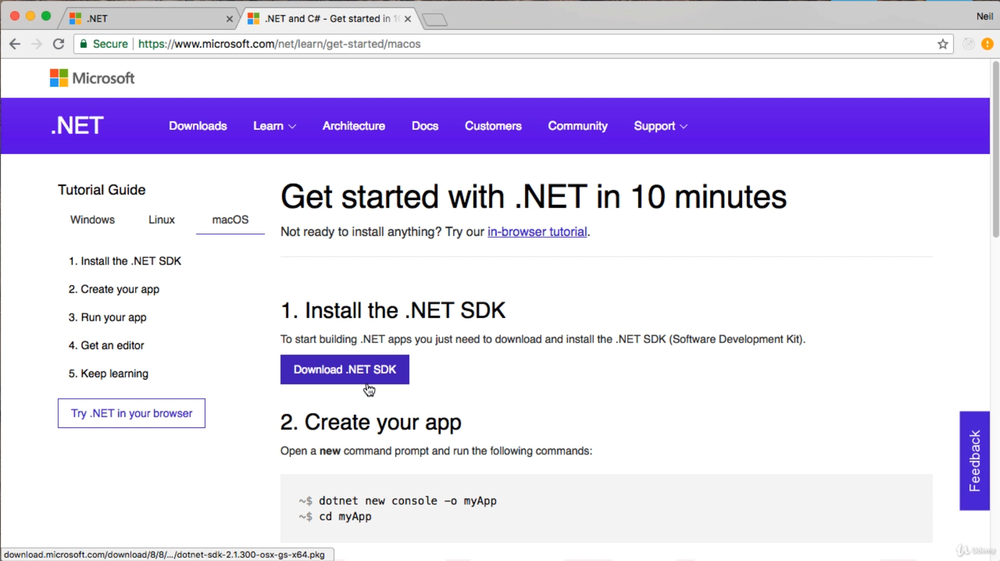Viewport: 1000px width, 561px height.
Task: Open Downloads in the navigation bar
Action: click(198, 126)
